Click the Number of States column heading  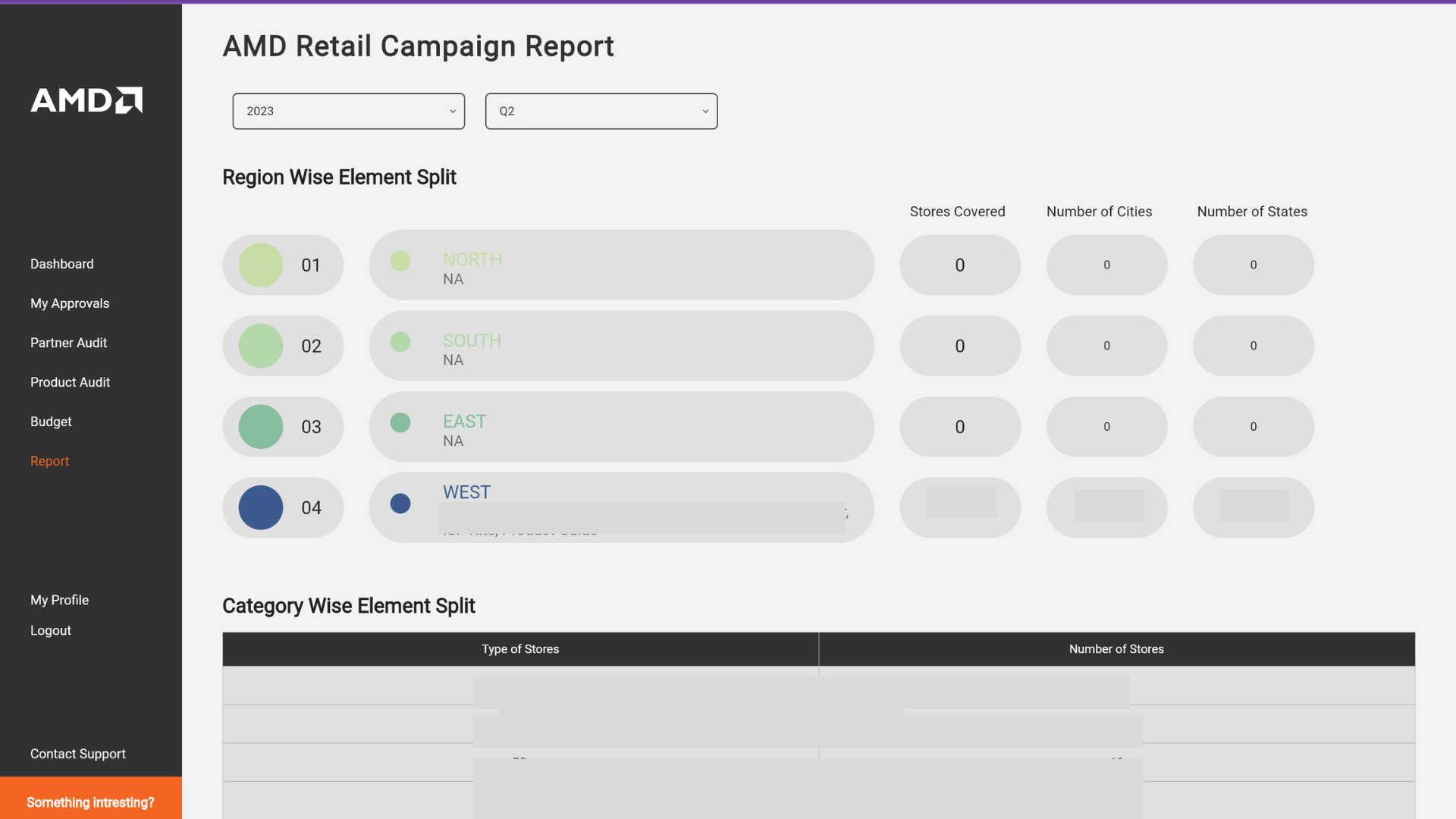click(1253, 212)
